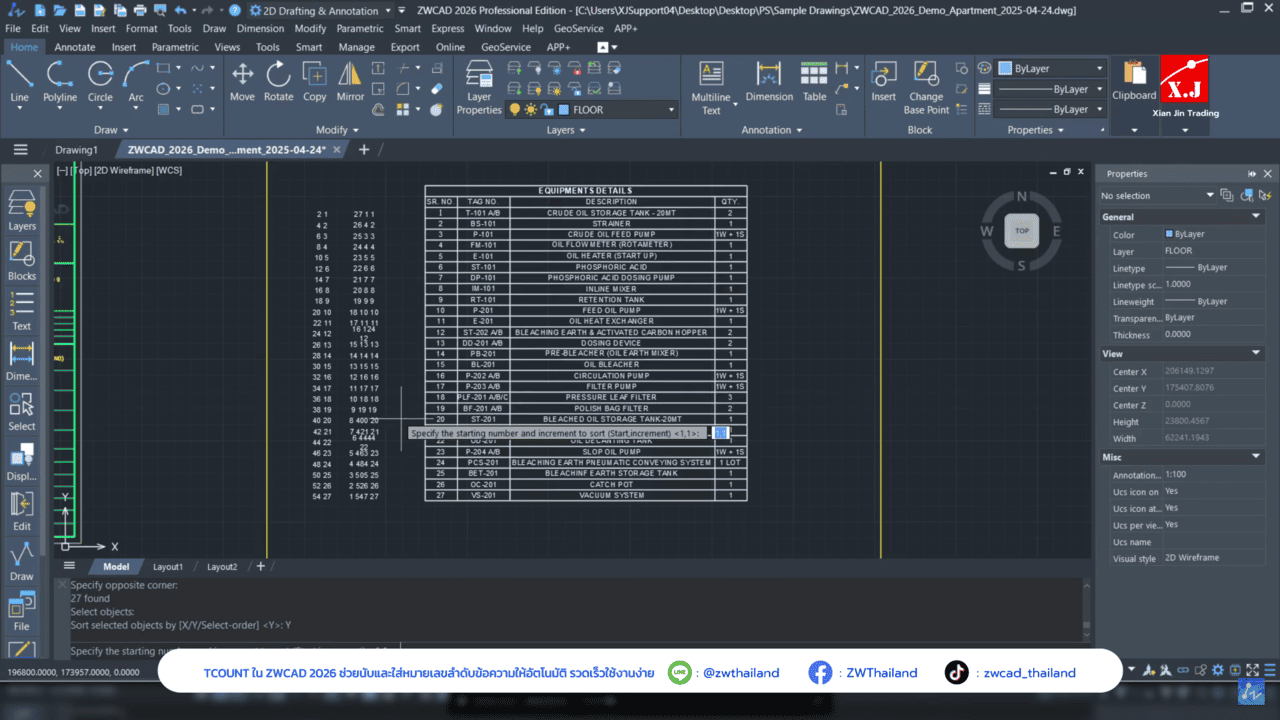
Task: Open the Express menu
Action: (447, 29)
